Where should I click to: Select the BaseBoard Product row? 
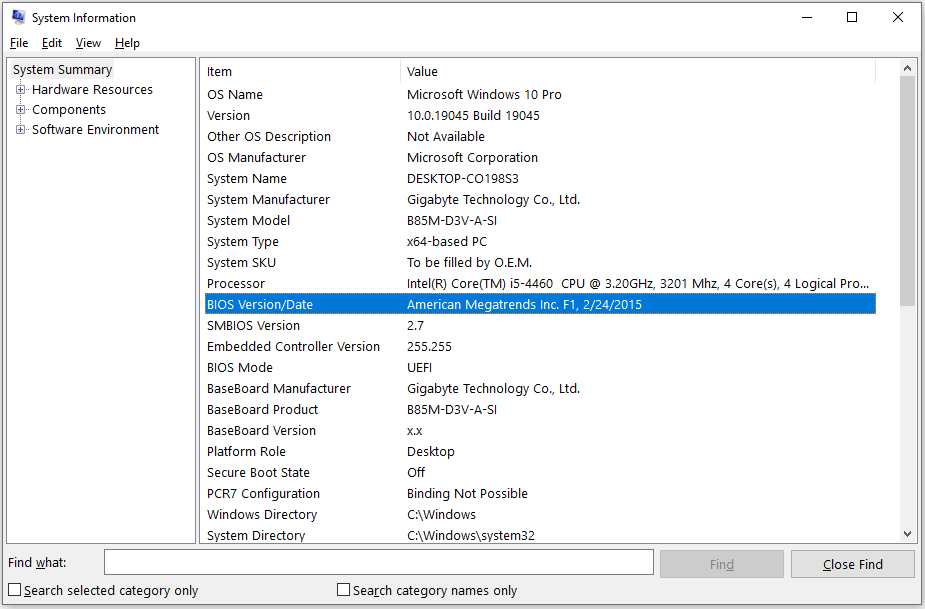tap(540, 410)
